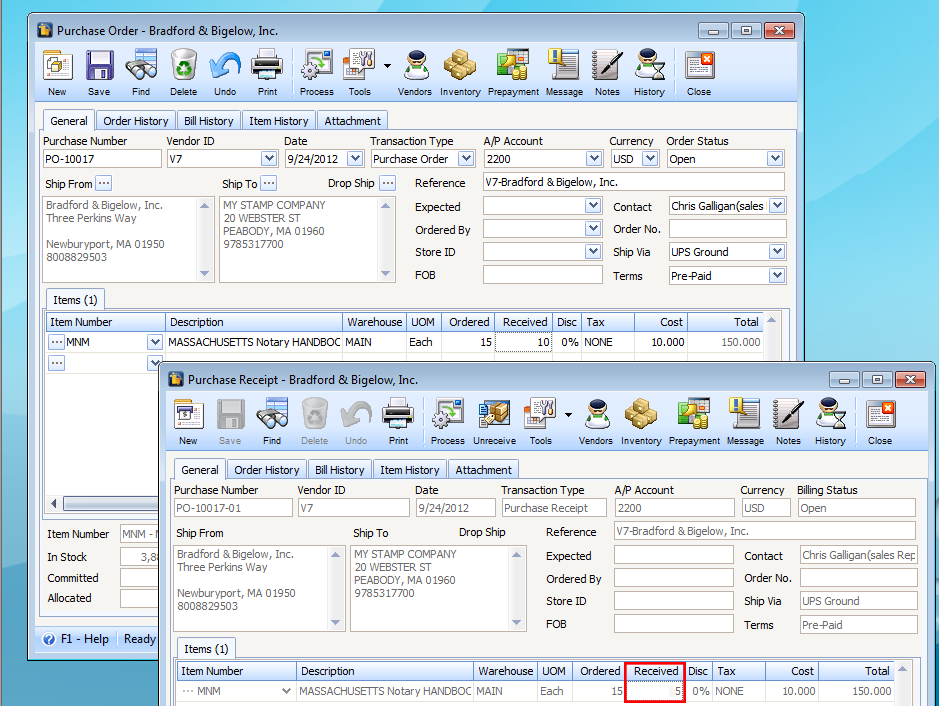The image size is (939, 706).
Task: Click Purchase Number field PO-10017
Action: pyautogui.click(x=102, y=159)
